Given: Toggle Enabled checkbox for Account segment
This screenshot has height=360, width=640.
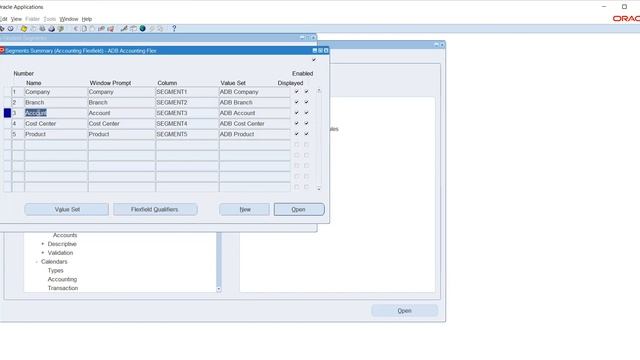Looking at the screenshot, I should [307, 113].
